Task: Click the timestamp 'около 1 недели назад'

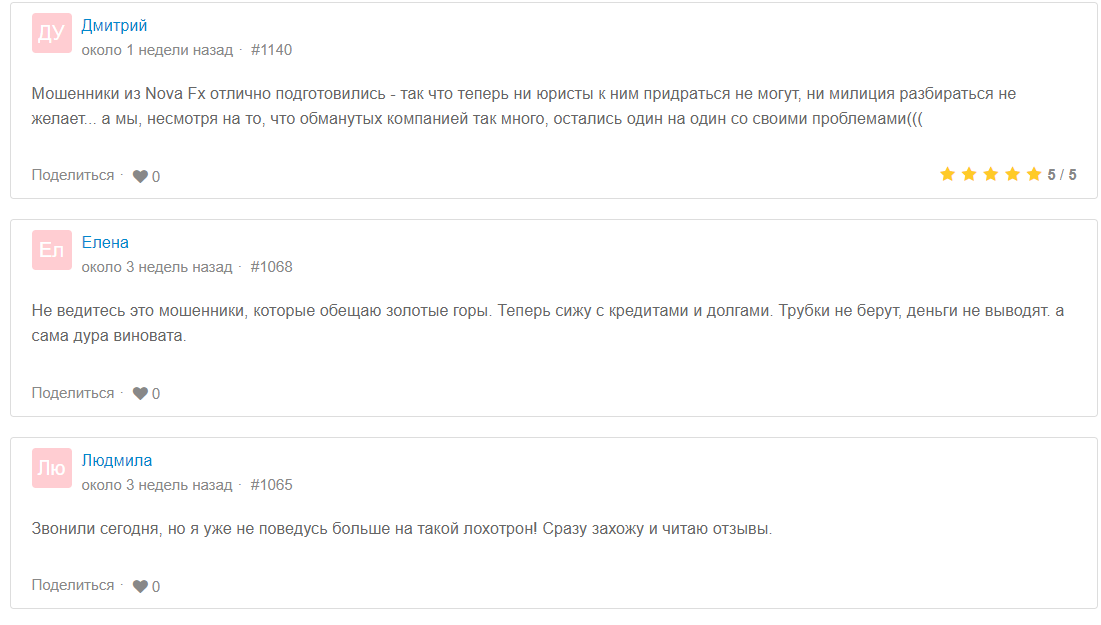Action: [x=156, y=50]
